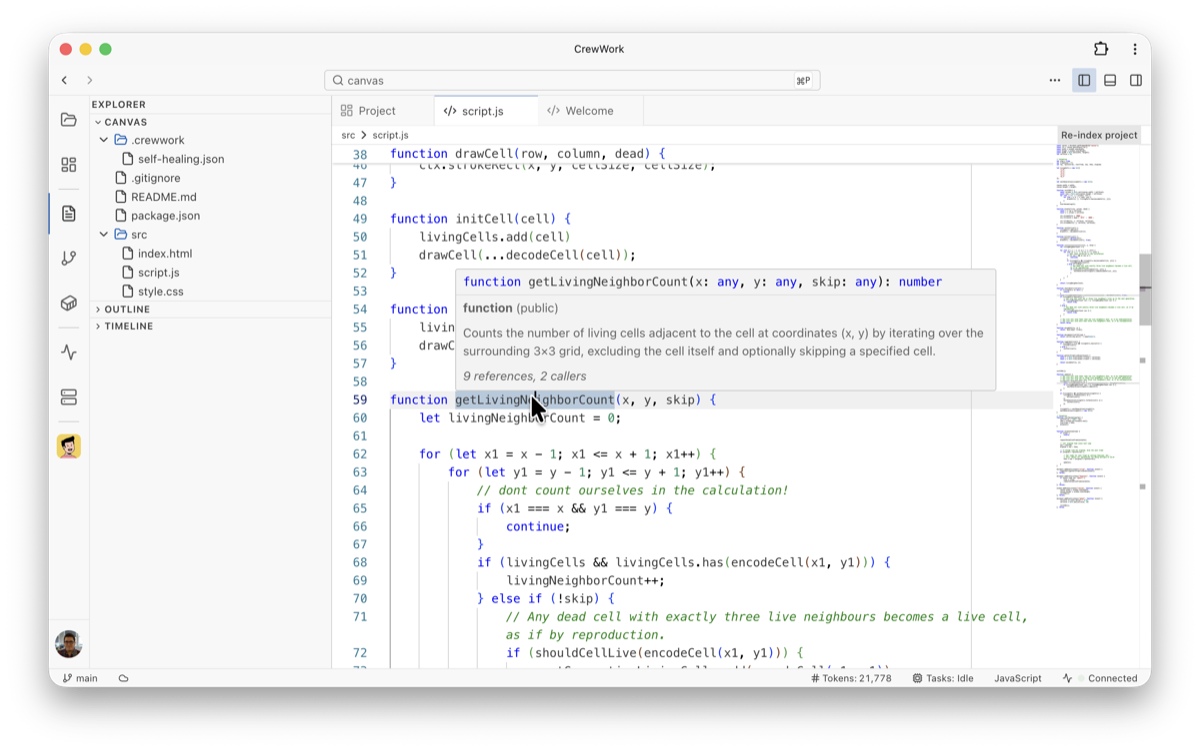Open the vertical three-dot menu in title bar
Viewport: 1200px width, 751px height.
1135,49
